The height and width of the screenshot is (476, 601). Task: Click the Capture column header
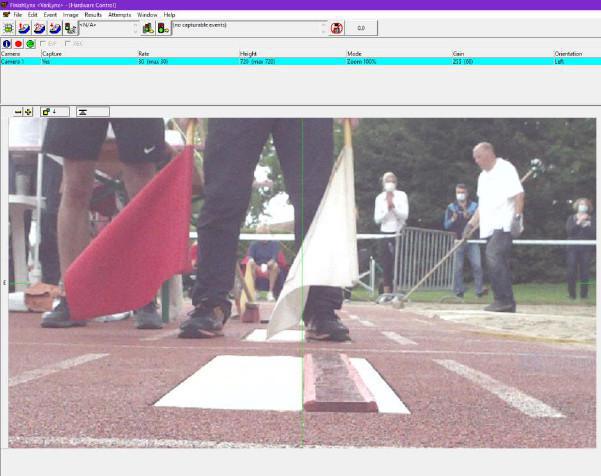click(x=89, y=54)
